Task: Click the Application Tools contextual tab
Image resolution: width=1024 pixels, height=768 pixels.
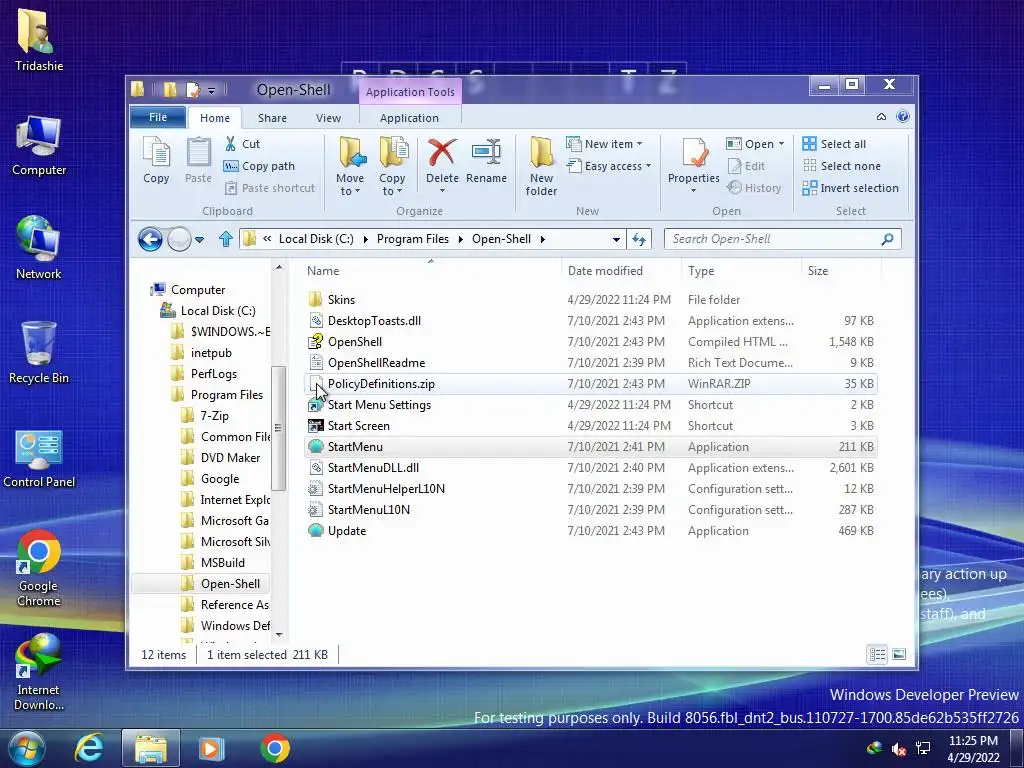Action: coord(410,91)
